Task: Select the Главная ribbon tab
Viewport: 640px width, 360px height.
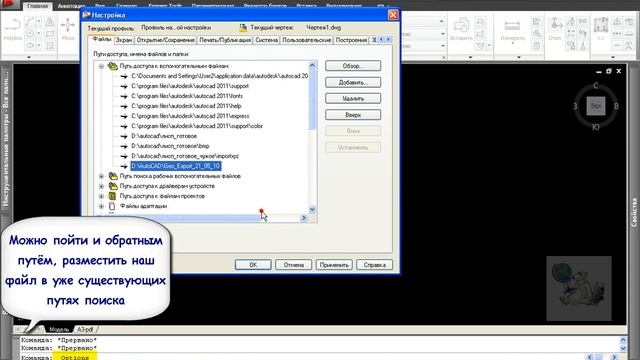Action: click(37, 6)
